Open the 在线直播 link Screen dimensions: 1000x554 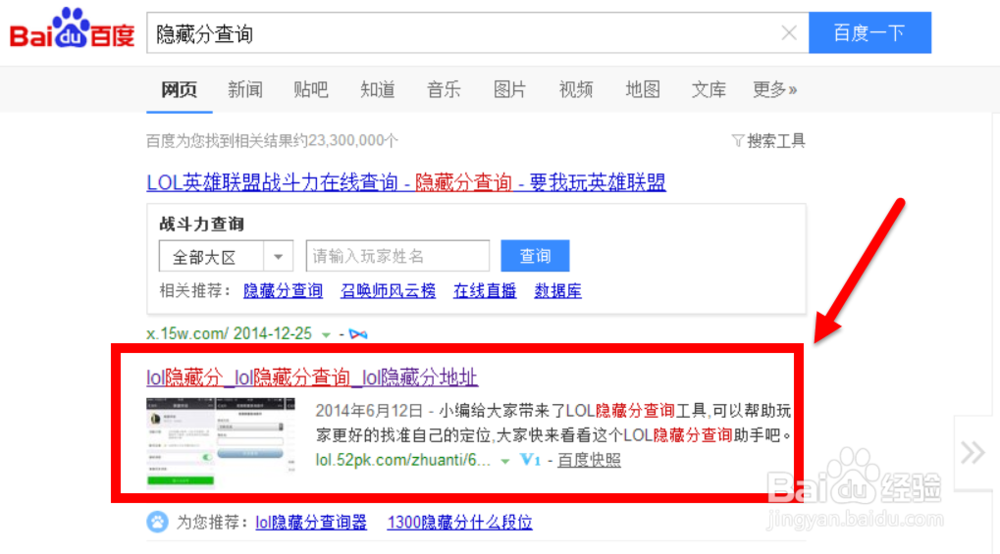click(x=485, y=291)
